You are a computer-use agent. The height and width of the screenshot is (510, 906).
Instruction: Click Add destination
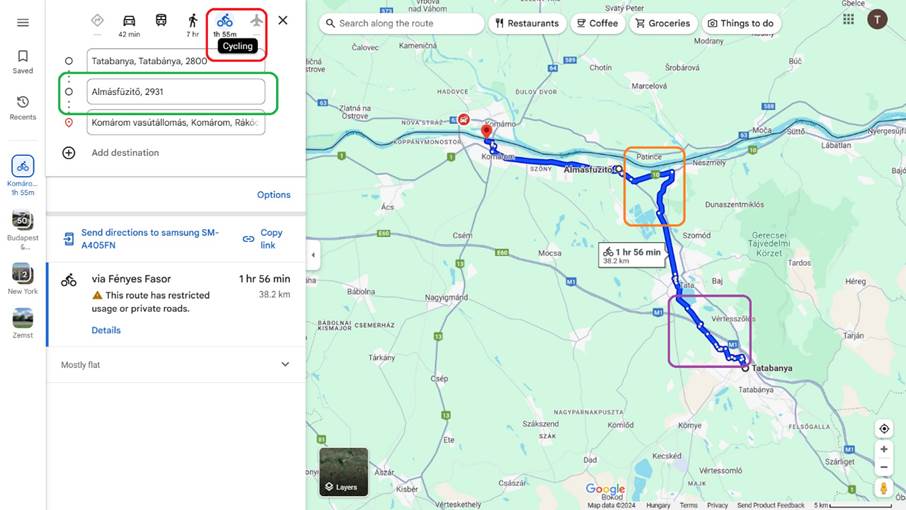(x=125, y=152)
